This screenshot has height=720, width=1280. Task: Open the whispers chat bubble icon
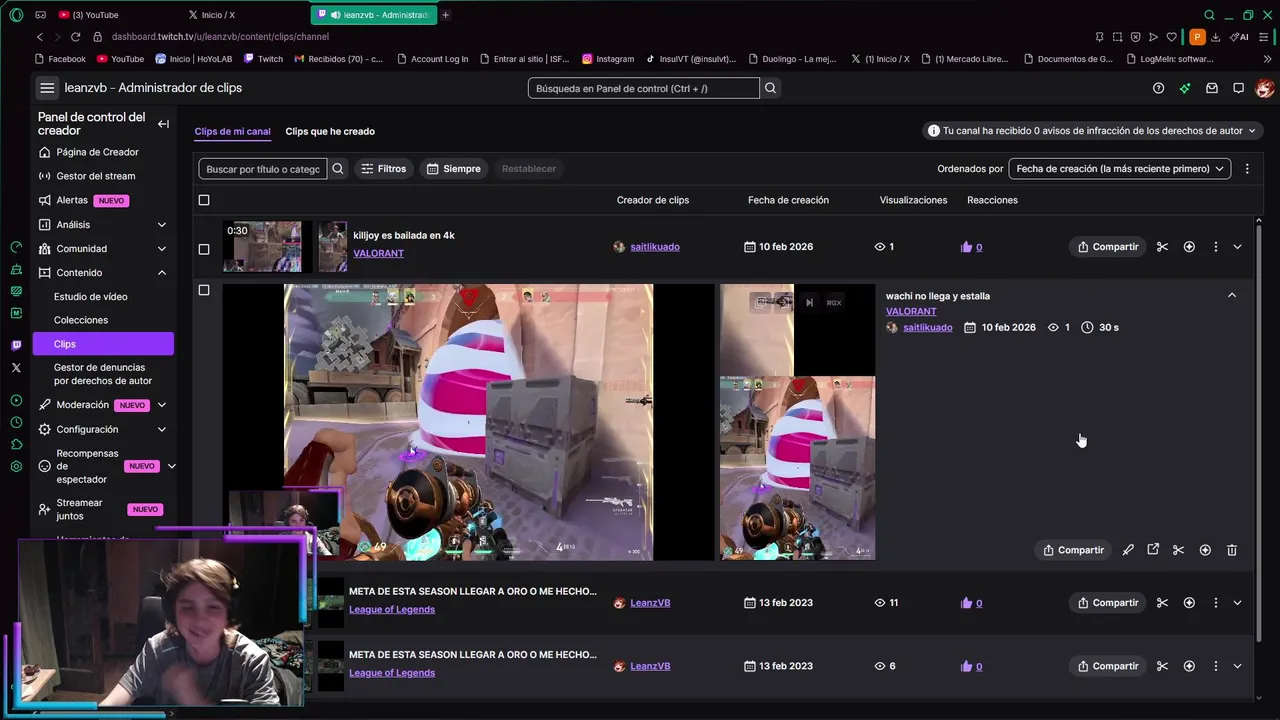coord(1238,88)
